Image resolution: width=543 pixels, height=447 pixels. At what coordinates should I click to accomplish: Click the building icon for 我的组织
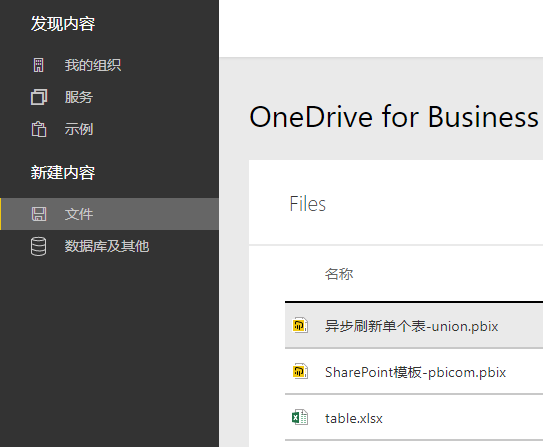click(x=38, y=65)
